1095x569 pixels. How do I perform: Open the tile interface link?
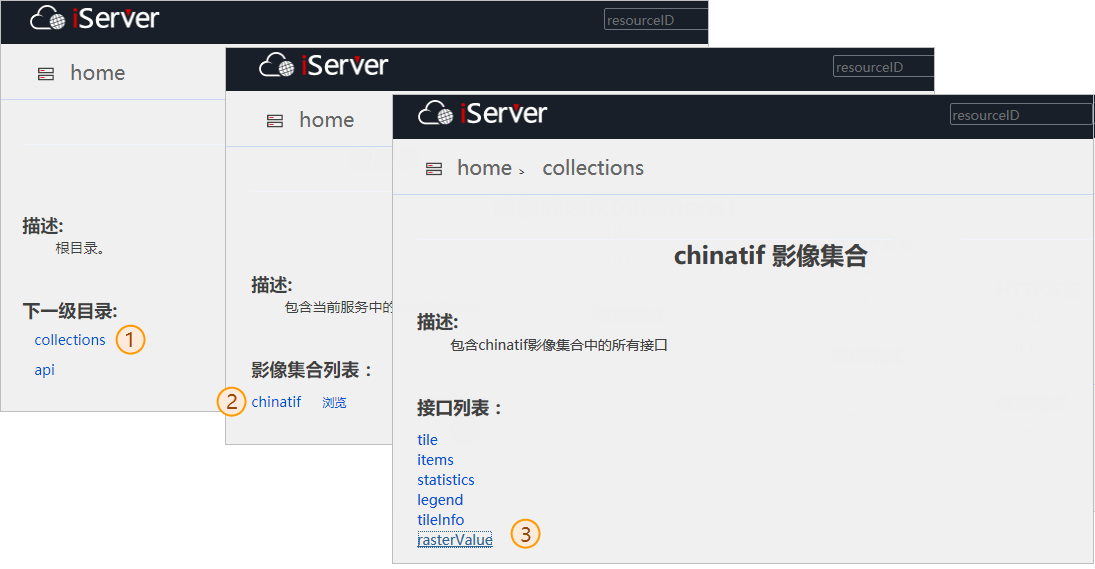click(428, 440)
